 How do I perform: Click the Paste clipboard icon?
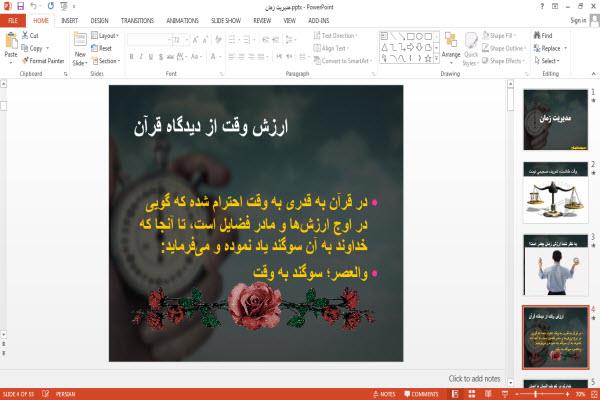(11, 40)
